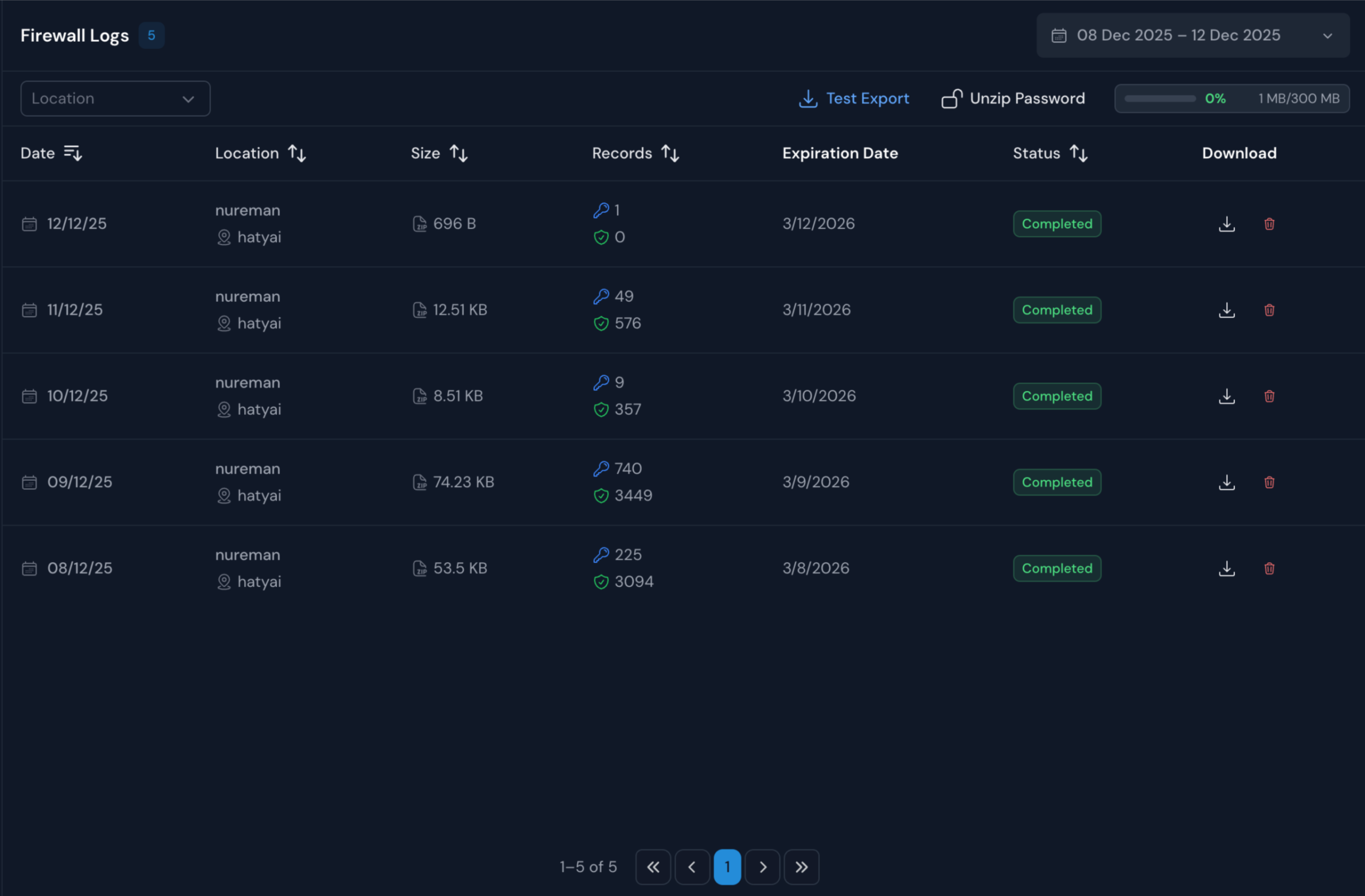Jump to last page button
Screen dimensions: 1365x896
pyautogui.click(x=801, y=867)
